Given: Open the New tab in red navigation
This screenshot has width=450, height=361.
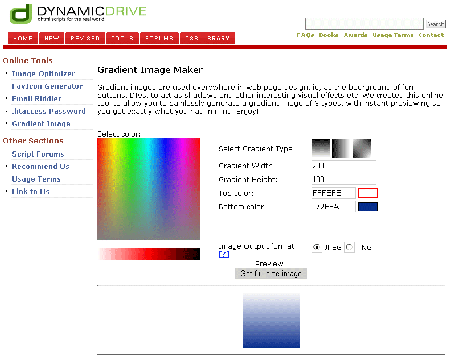Looking at the screenshot, I should coord(52,38).
